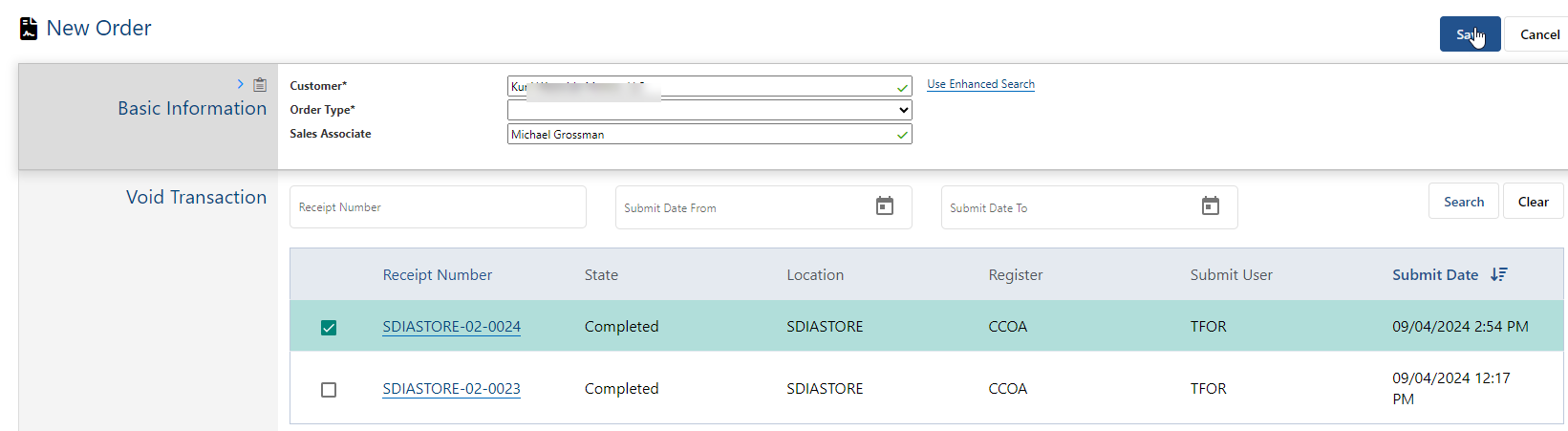This screenshot has height=431, width=1568.
Task: Select the Void Transaction section
Action: 196,198
